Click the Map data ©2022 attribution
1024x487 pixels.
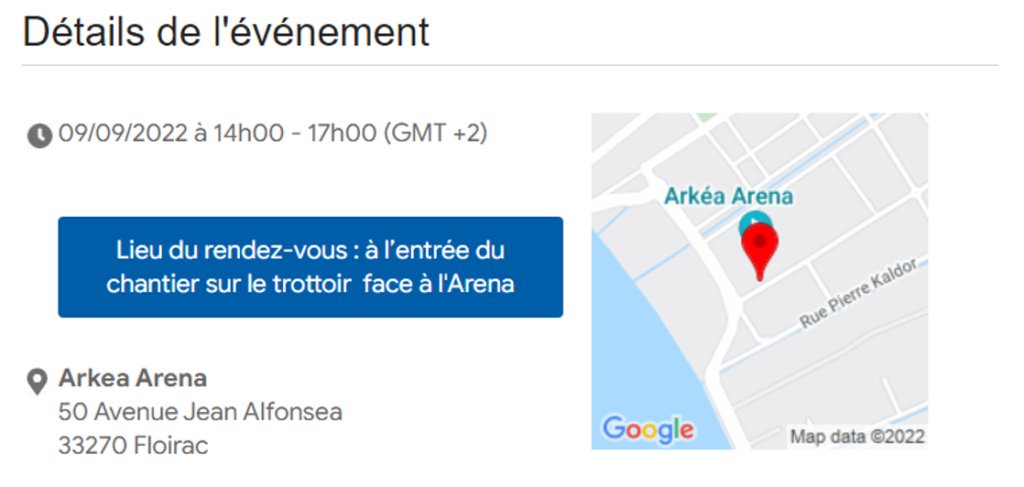pyautogui.click(x=857, y=436)
